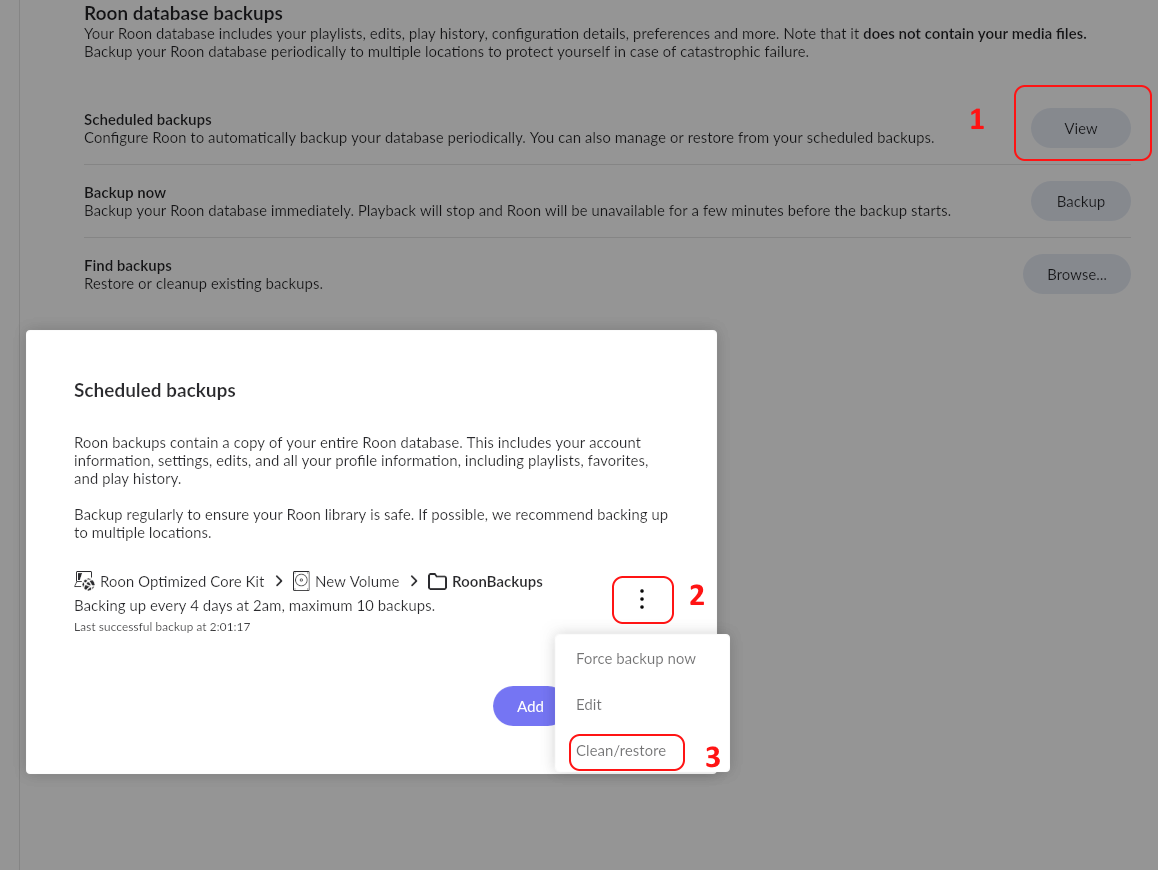The image size is (1158, 870).
Task: Click the Last successful backup timestamp
Action: coord(162,627)
